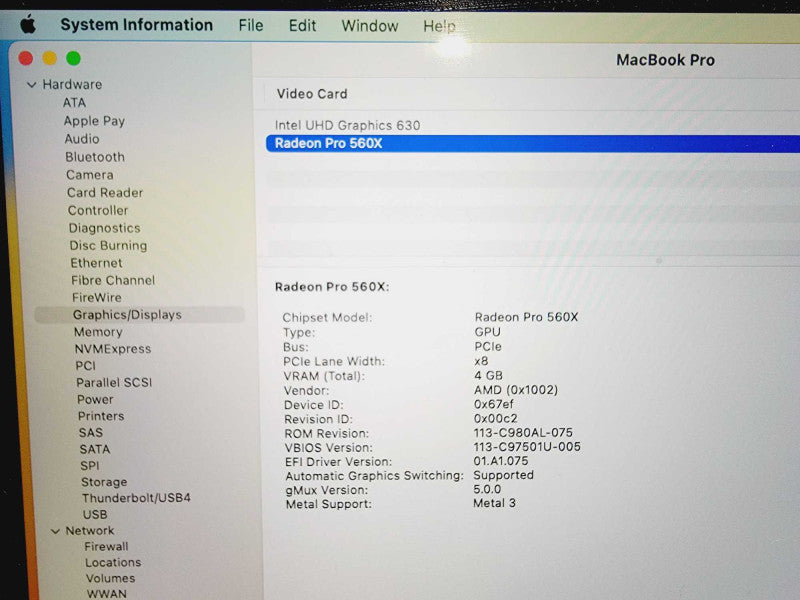Screen dimensions: 800x600
Task: Open the System Information menu
Action: pyautogui.click(x=137, y=24)
